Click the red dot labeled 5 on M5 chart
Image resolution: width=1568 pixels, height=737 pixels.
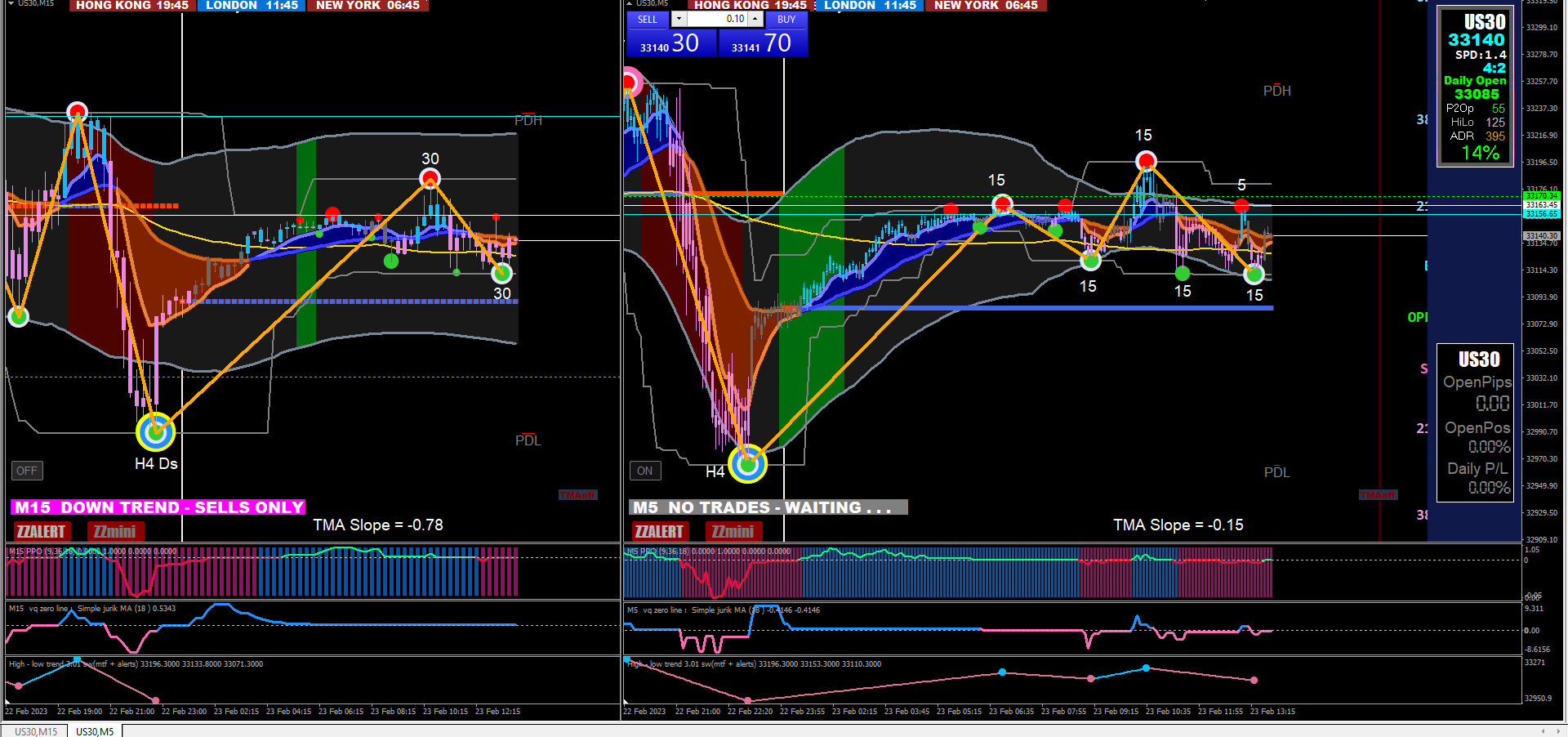[1241, 206]
